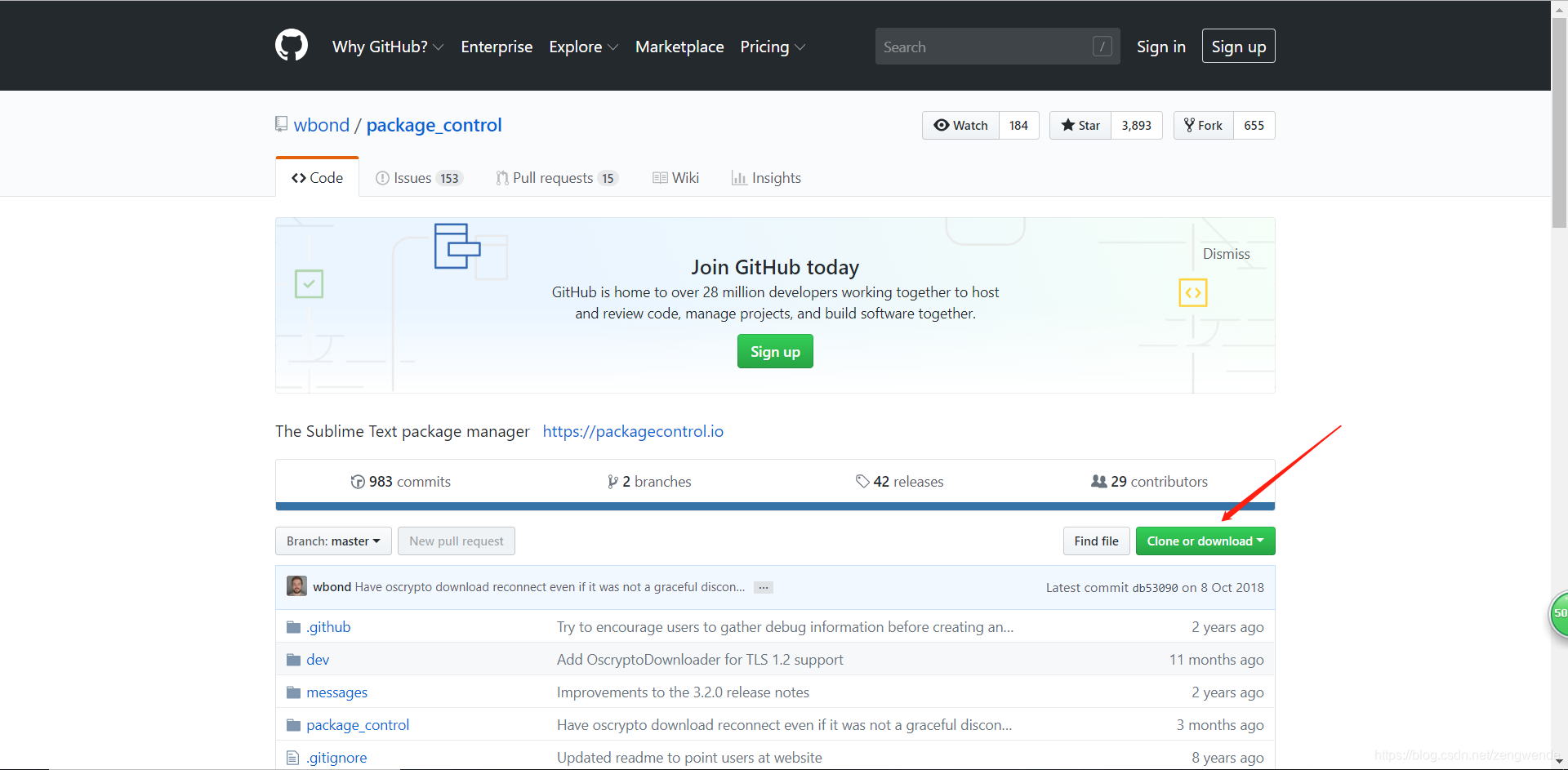The height and width of the screenshot is (770, 1568).
Task: Open the messages folder
Action: tap(336, 692)
